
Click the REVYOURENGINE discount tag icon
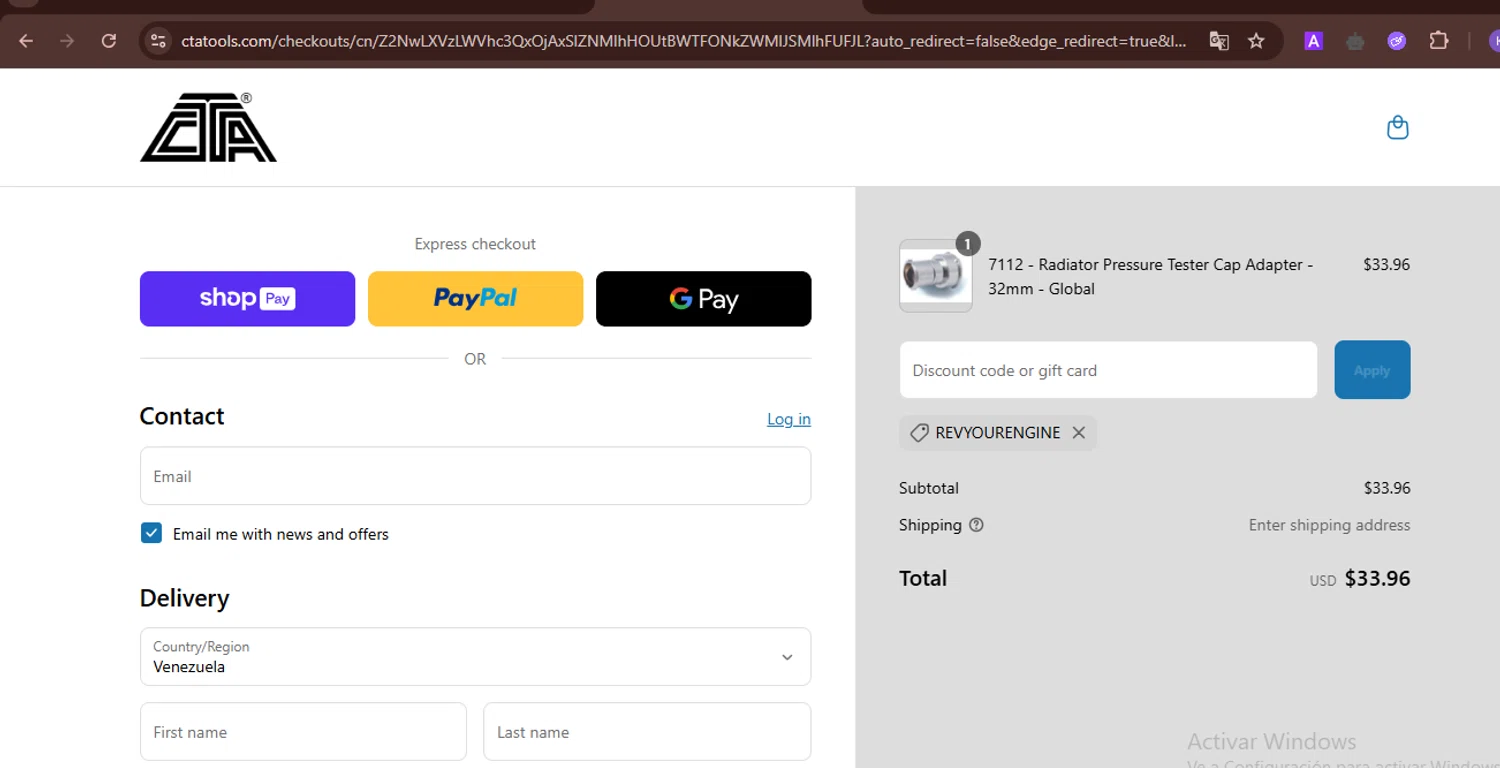pos(918,433)
